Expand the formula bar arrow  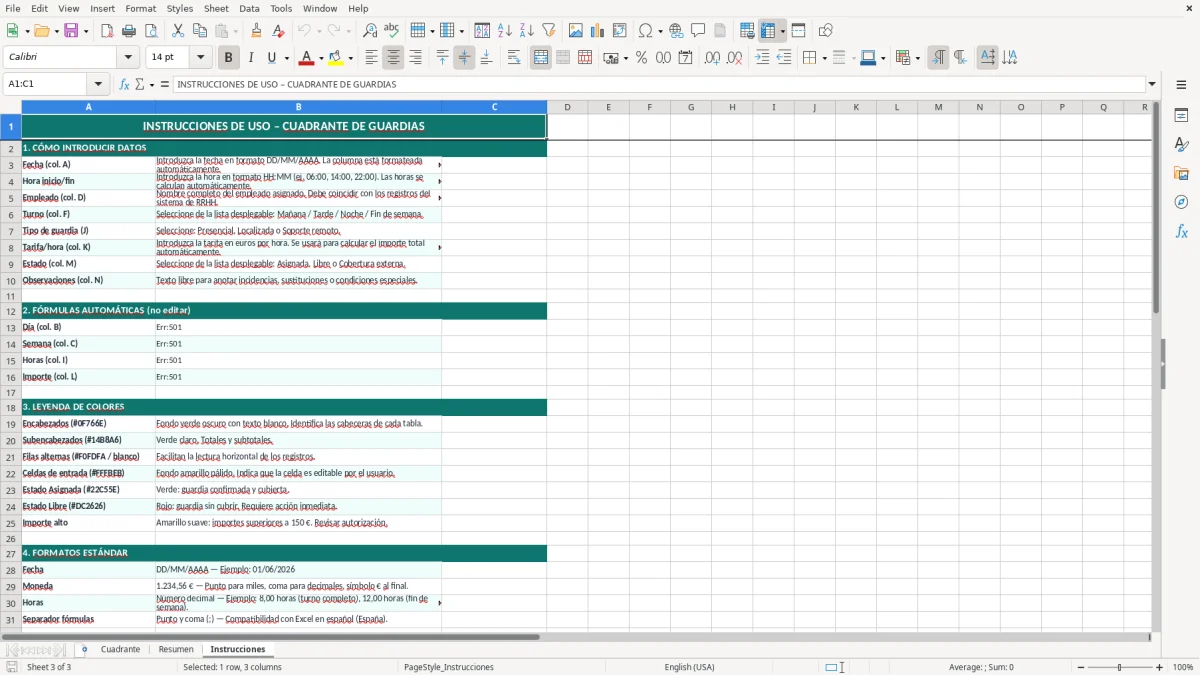(1153, 84)
